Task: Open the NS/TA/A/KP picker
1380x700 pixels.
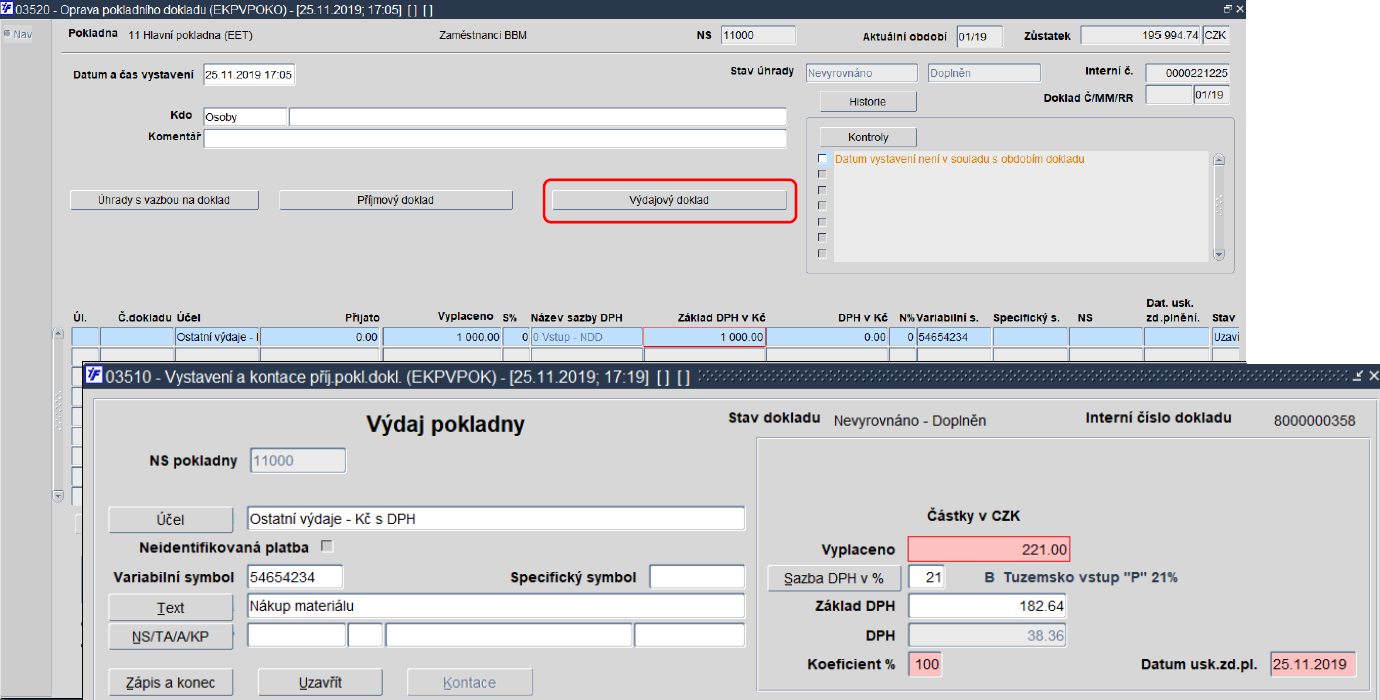Action: coord(170,636)
